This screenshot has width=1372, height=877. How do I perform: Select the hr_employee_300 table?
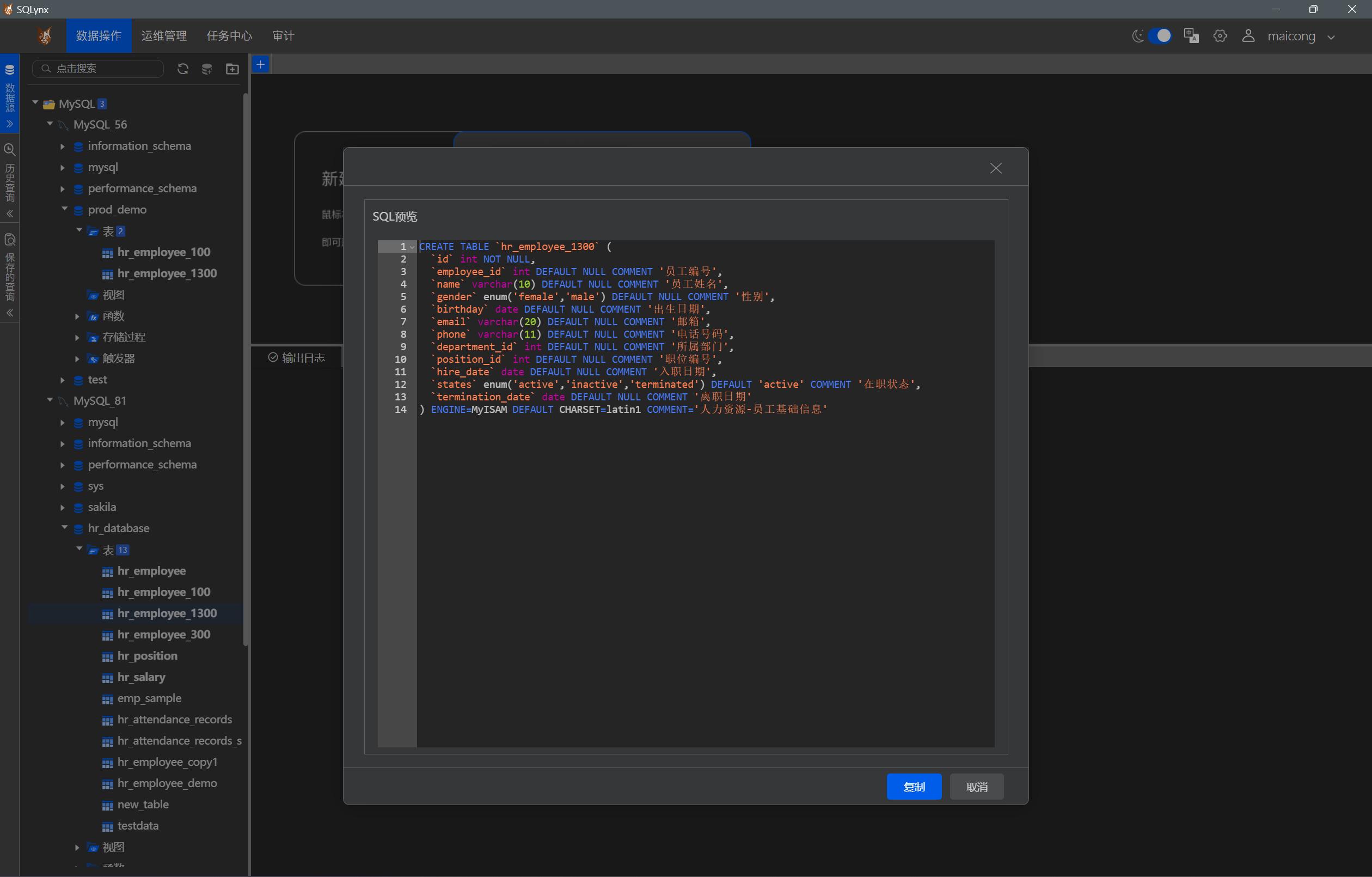[x=163, y=635]
